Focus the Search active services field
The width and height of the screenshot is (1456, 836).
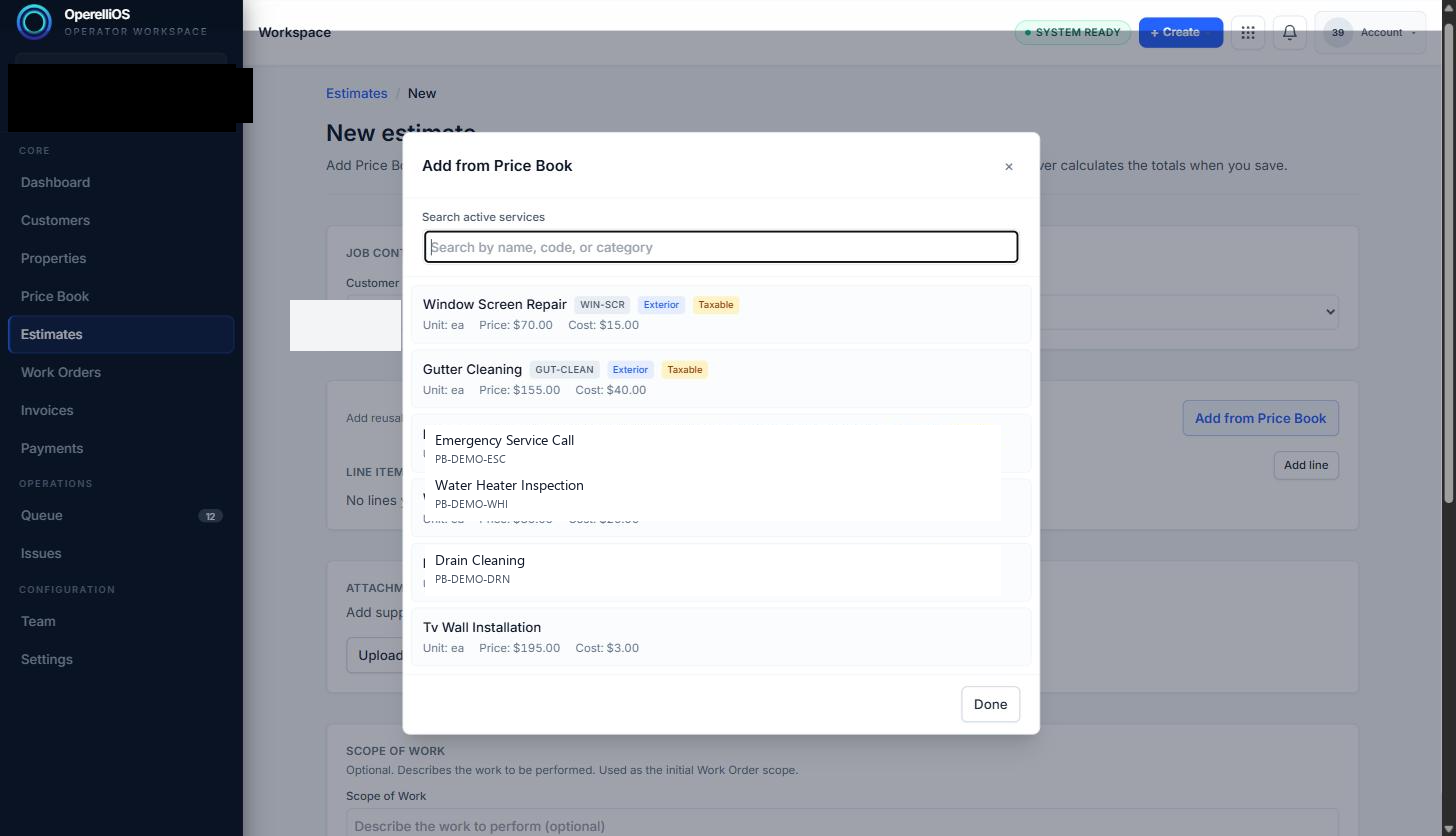[721, 247]
